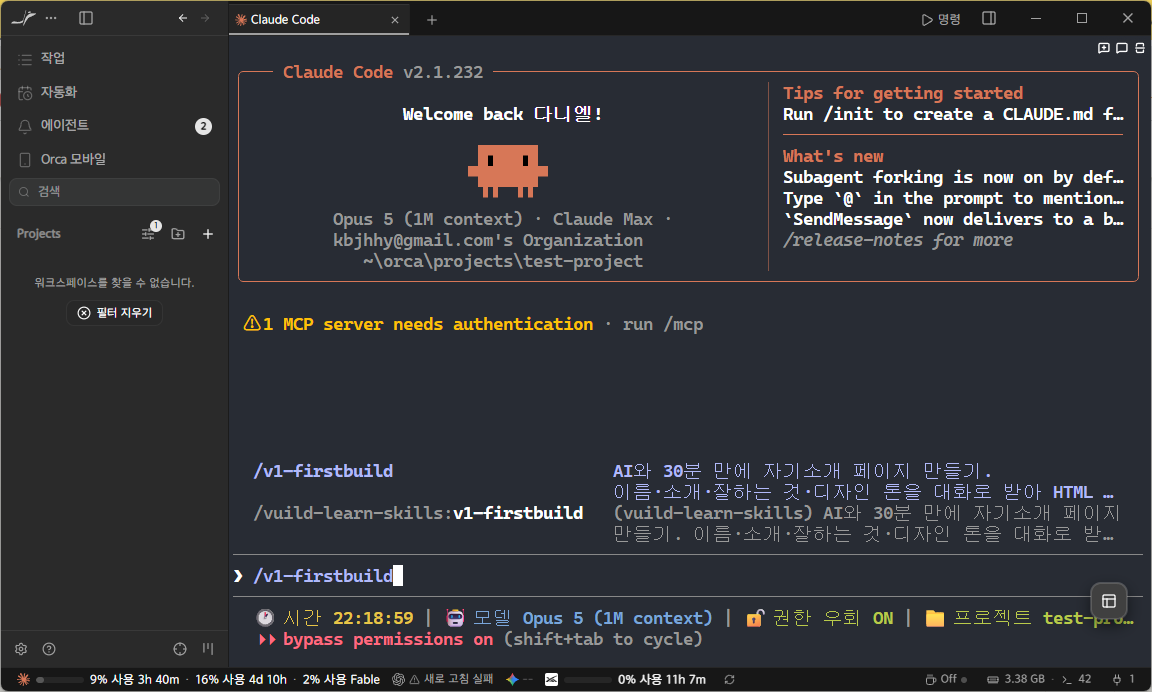Toggle the right side panel
The height and width of the screenshot is (692, 1152).
point(989,18)
